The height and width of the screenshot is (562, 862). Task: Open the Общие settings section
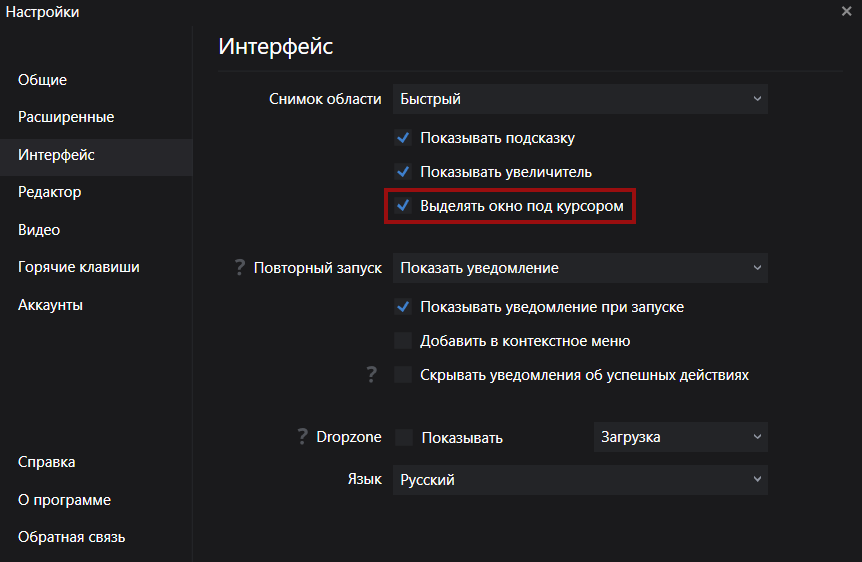pyautogui.click(x=42, y=80)
